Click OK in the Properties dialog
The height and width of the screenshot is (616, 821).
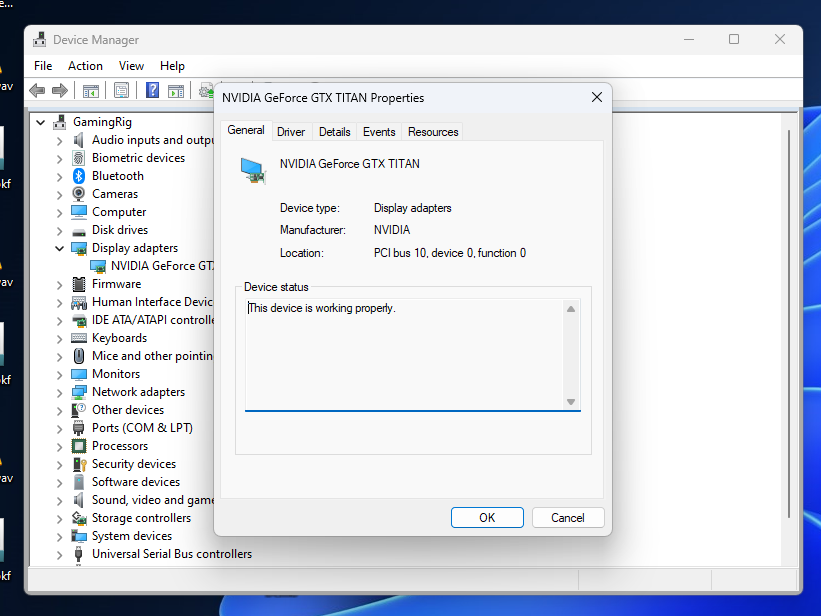click(x=487, y=518)
